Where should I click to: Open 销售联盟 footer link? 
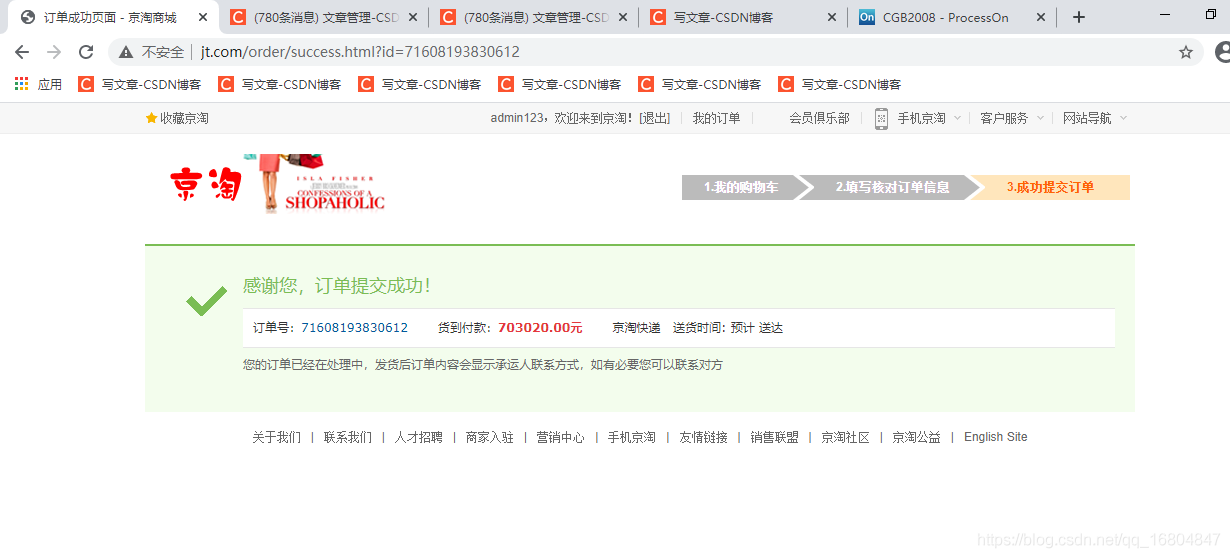775,437
